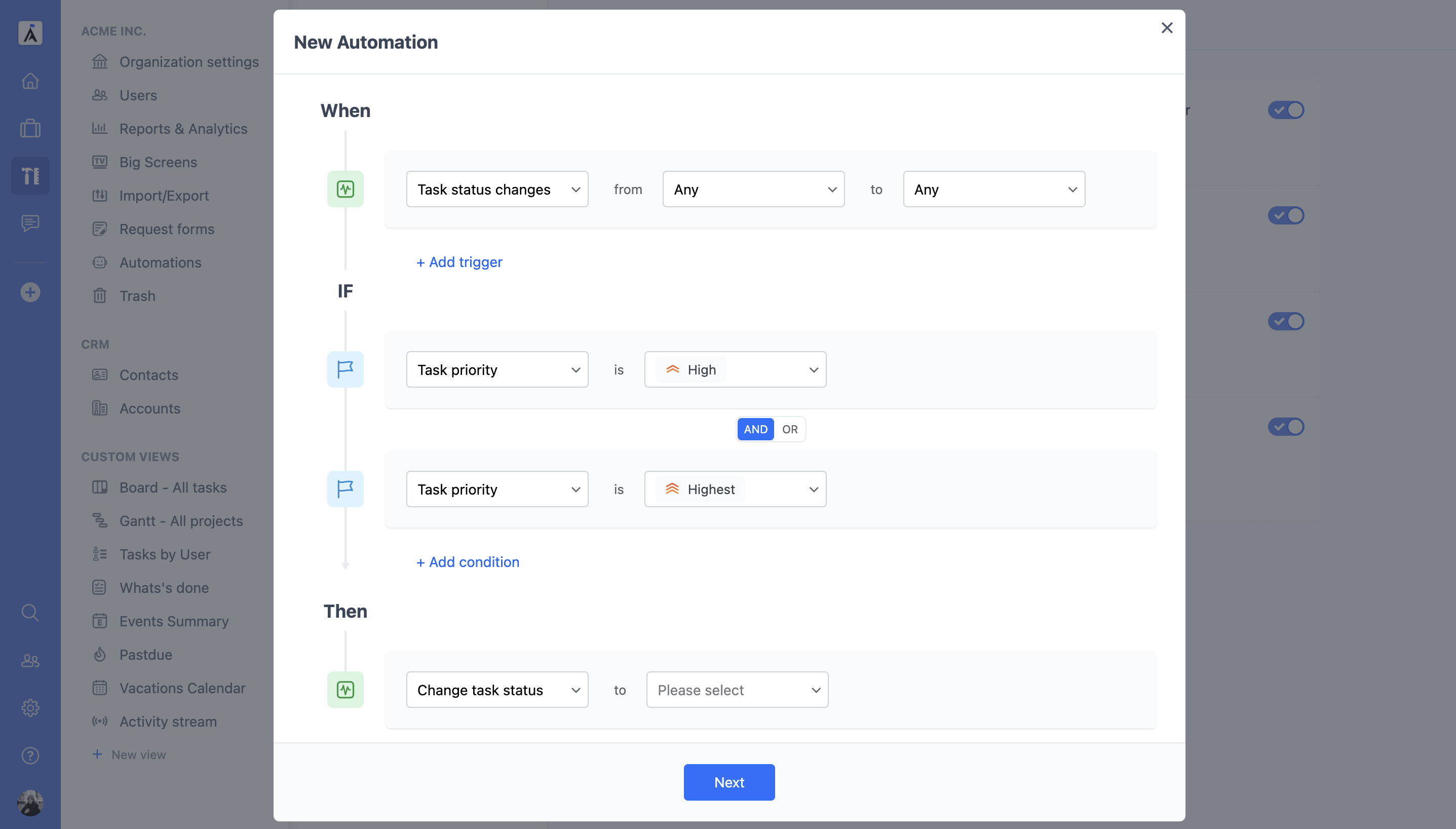The height and width of the screenshot is (829, 1456).
Task: Open the to Any status dropdown
Action: point(994,189)
